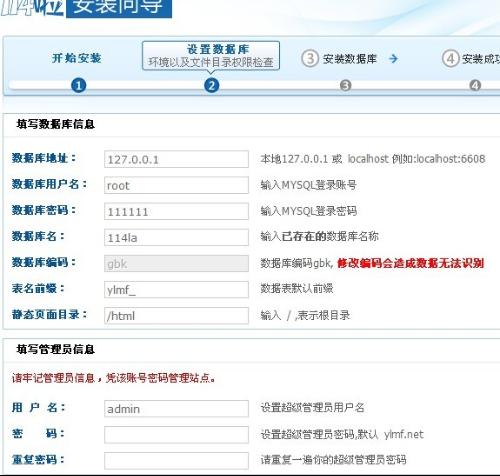Screen dimensions: 500x476
Task: Focus the 表名前缀 field containing ylmf_
Action: click(176, 290)
